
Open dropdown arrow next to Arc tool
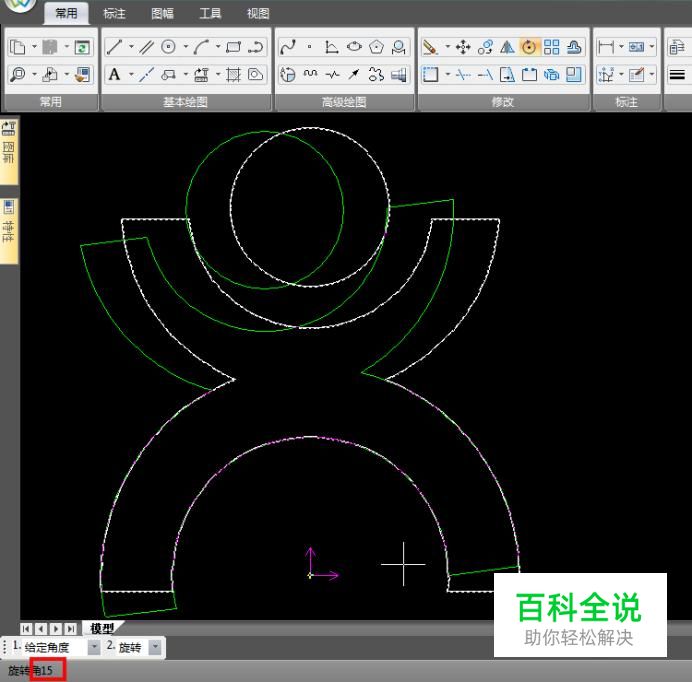tap(218, 46)
